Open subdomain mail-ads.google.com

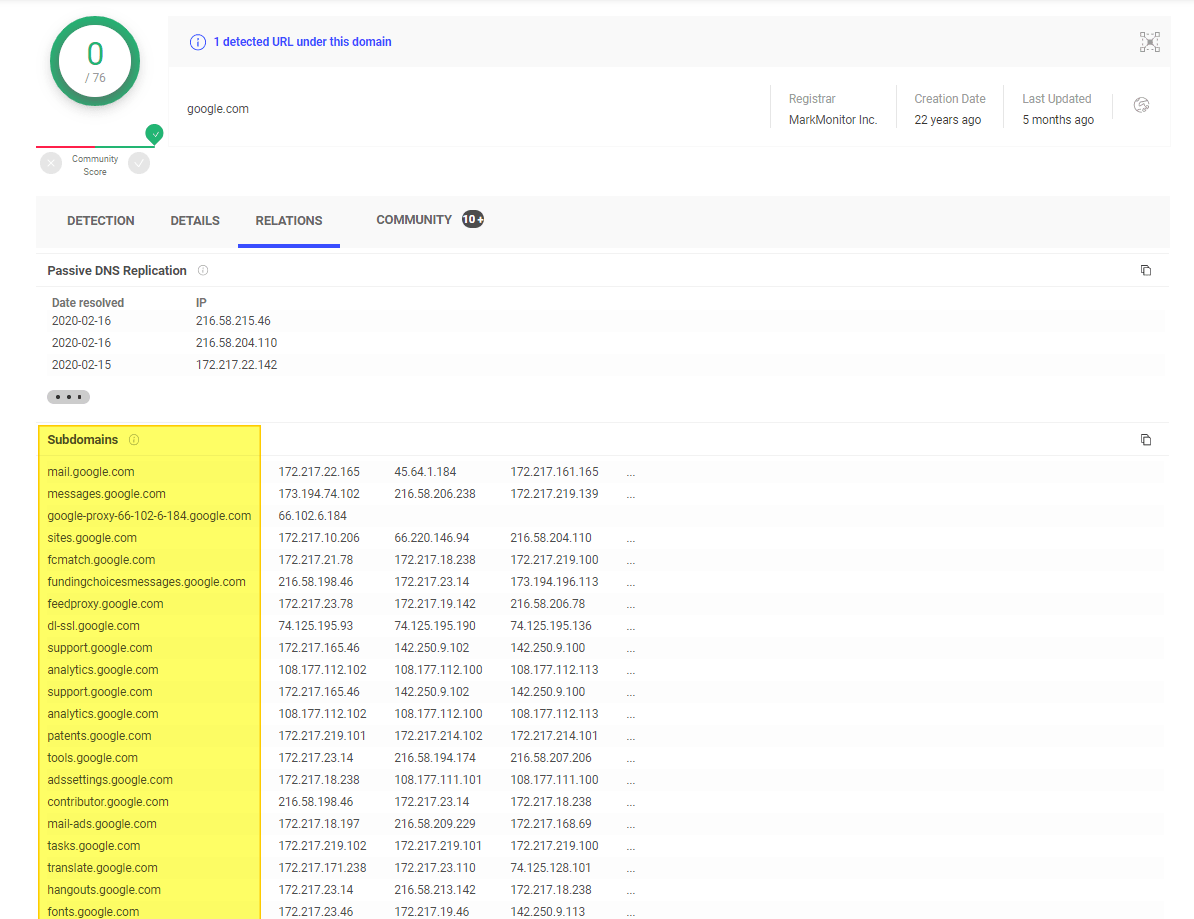[x=102, y=824]
